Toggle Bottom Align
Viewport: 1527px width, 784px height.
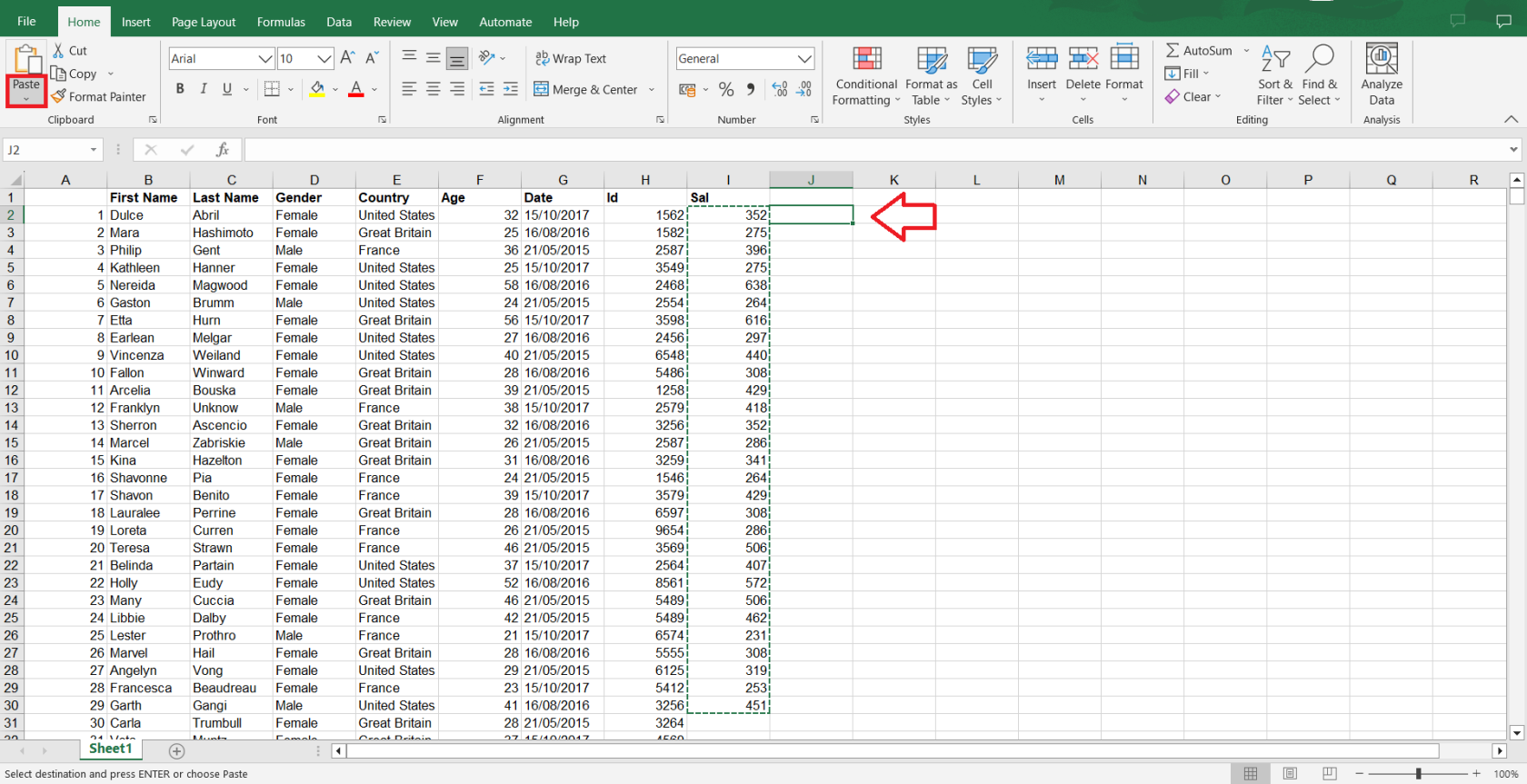(x=457, y=59)
